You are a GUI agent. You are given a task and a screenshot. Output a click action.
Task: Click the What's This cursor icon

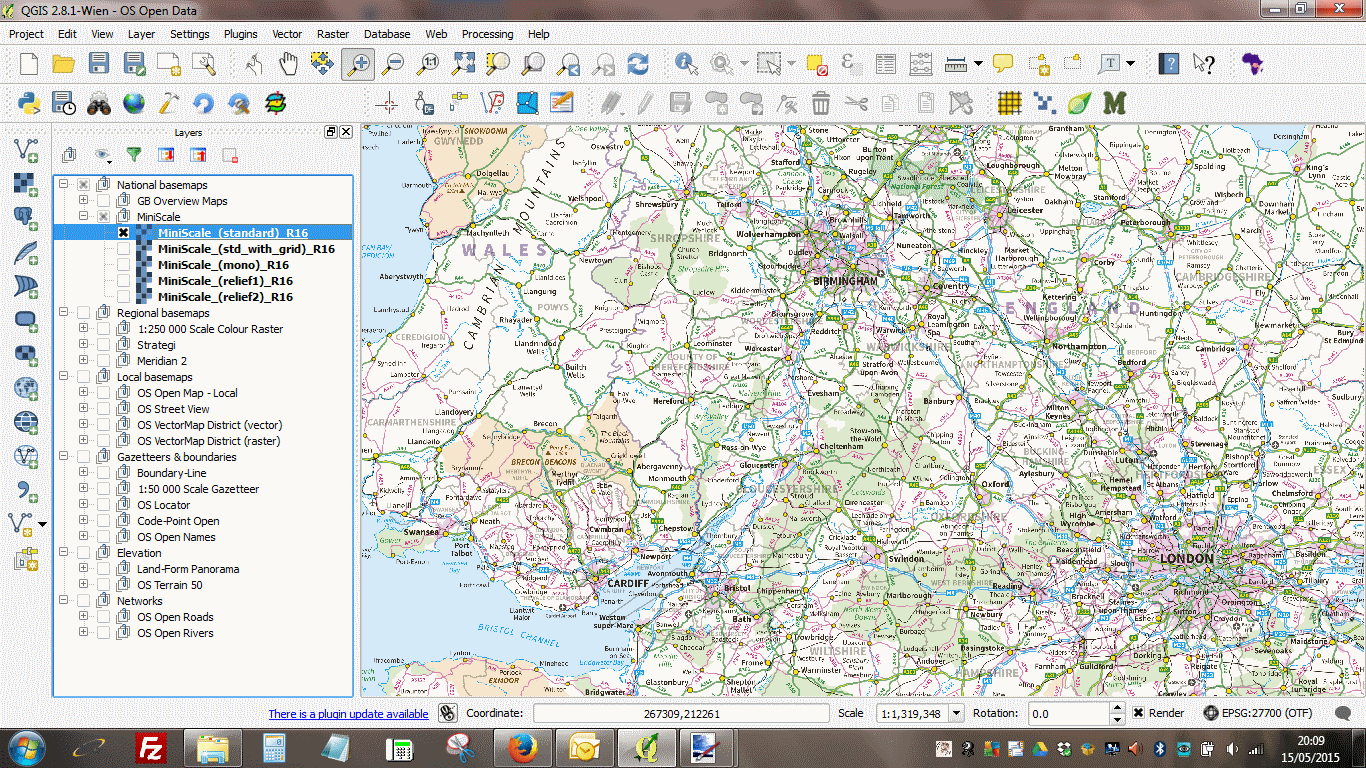(1204, 64)
